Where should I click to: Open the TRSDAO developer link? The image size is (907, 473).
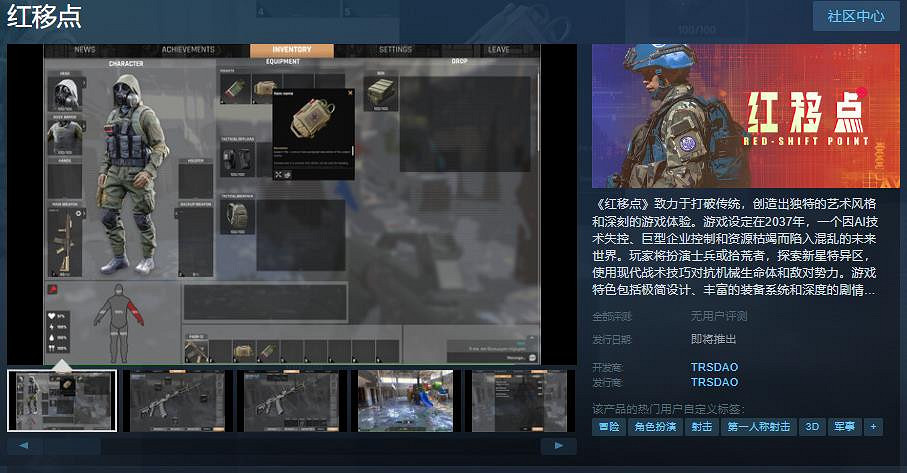pos(714,367)
